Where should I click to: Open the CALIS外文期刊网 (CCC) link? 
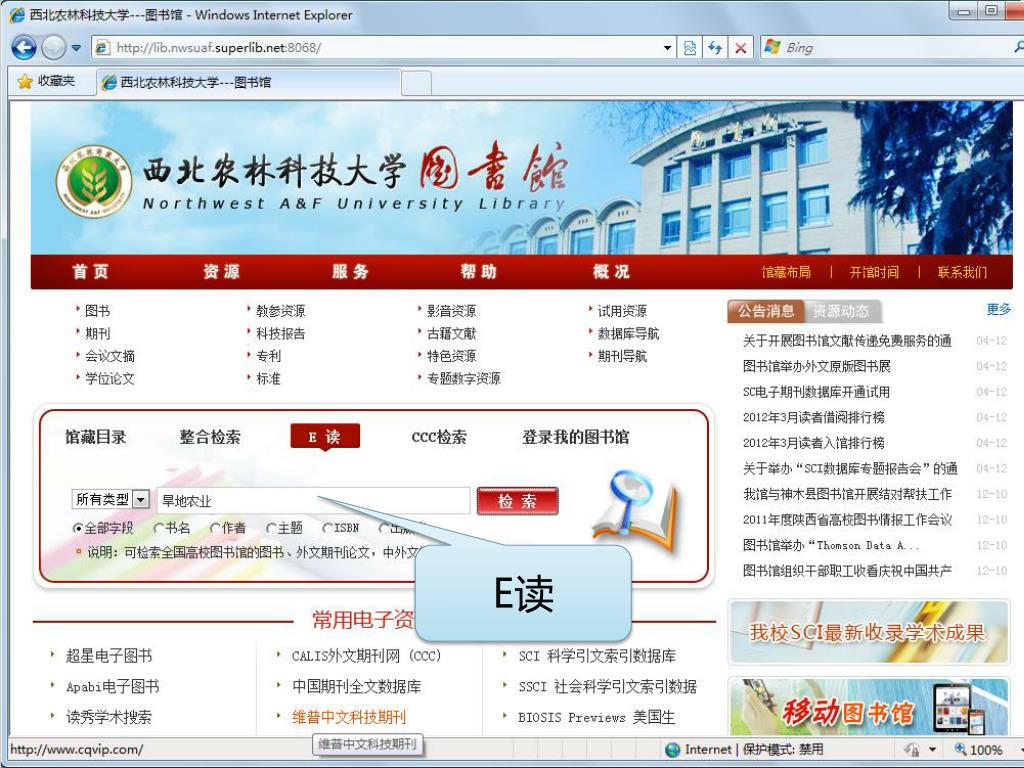pos(366,656)
